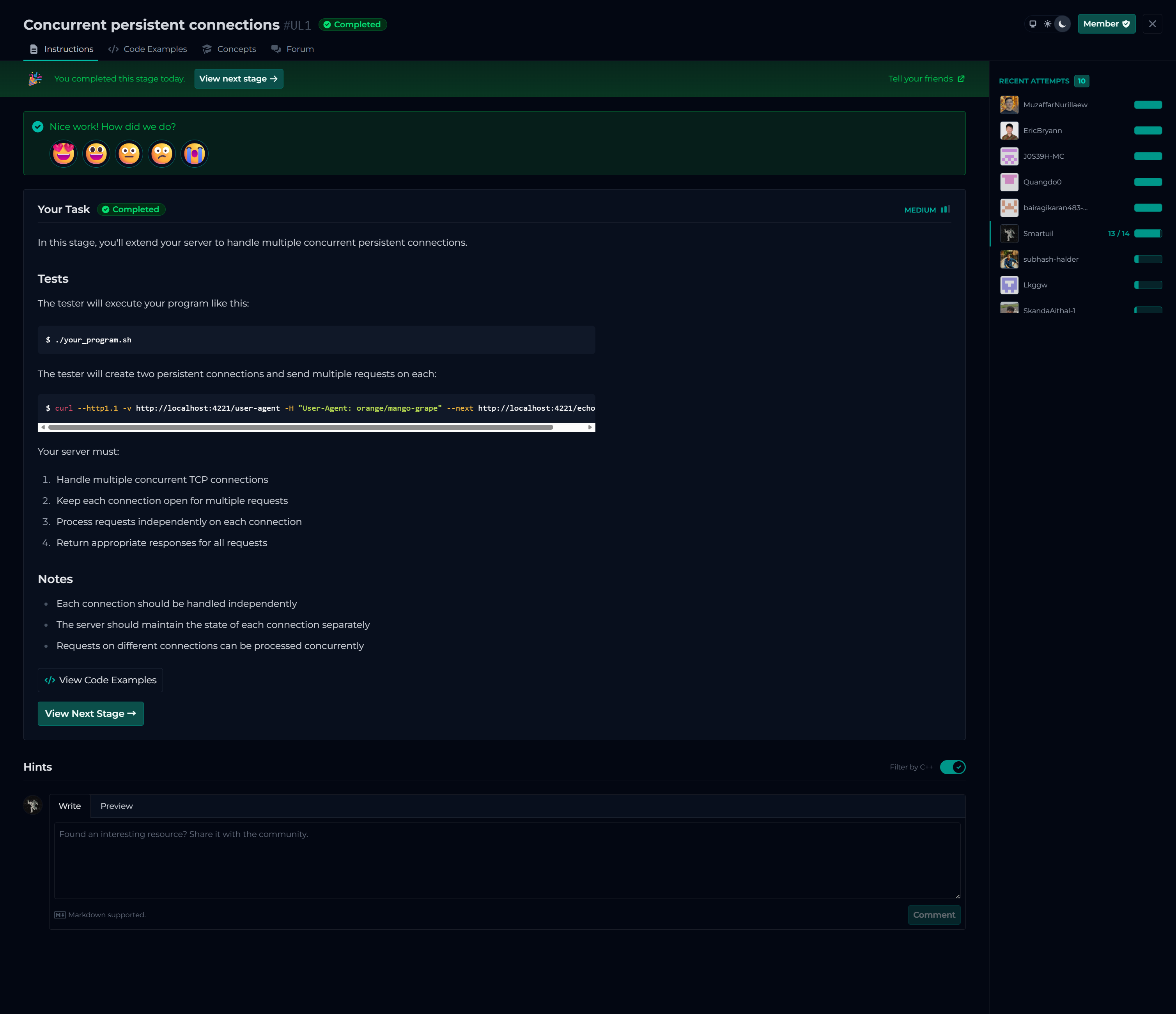Click the View next stage banner button

click(238, 79)
